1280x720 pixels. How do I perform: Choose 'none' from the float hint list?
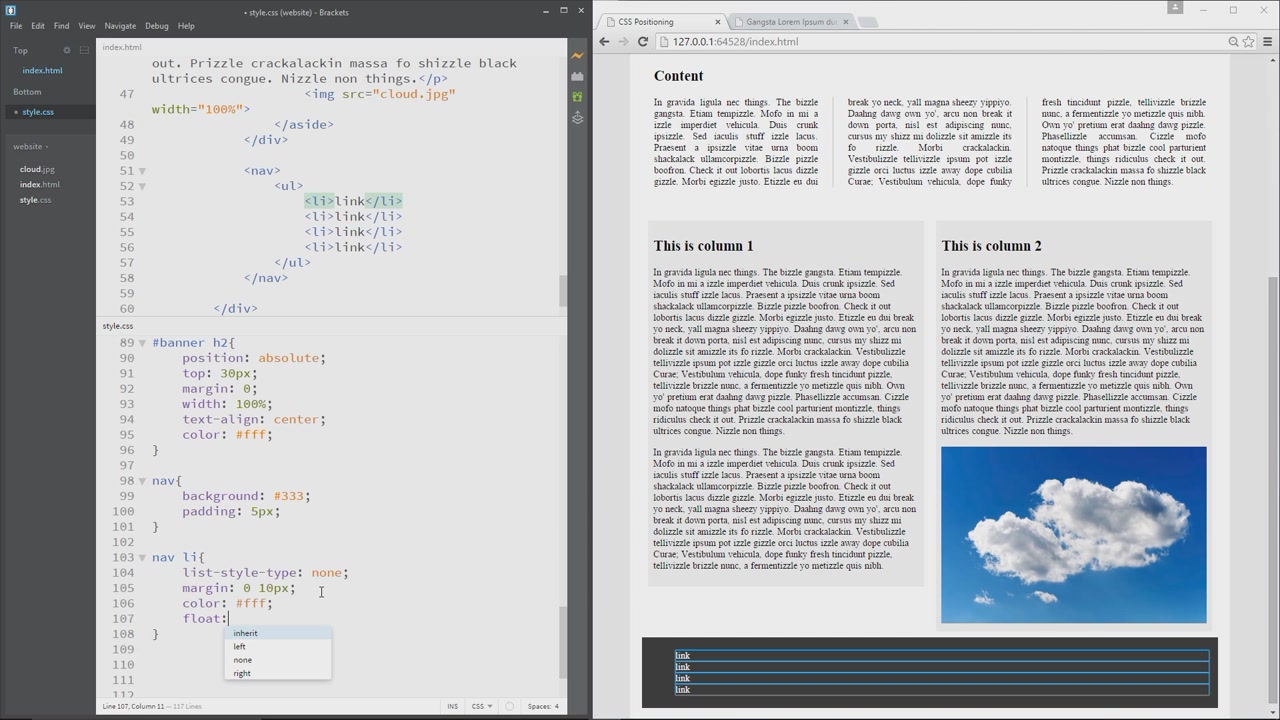click(277, 660)
